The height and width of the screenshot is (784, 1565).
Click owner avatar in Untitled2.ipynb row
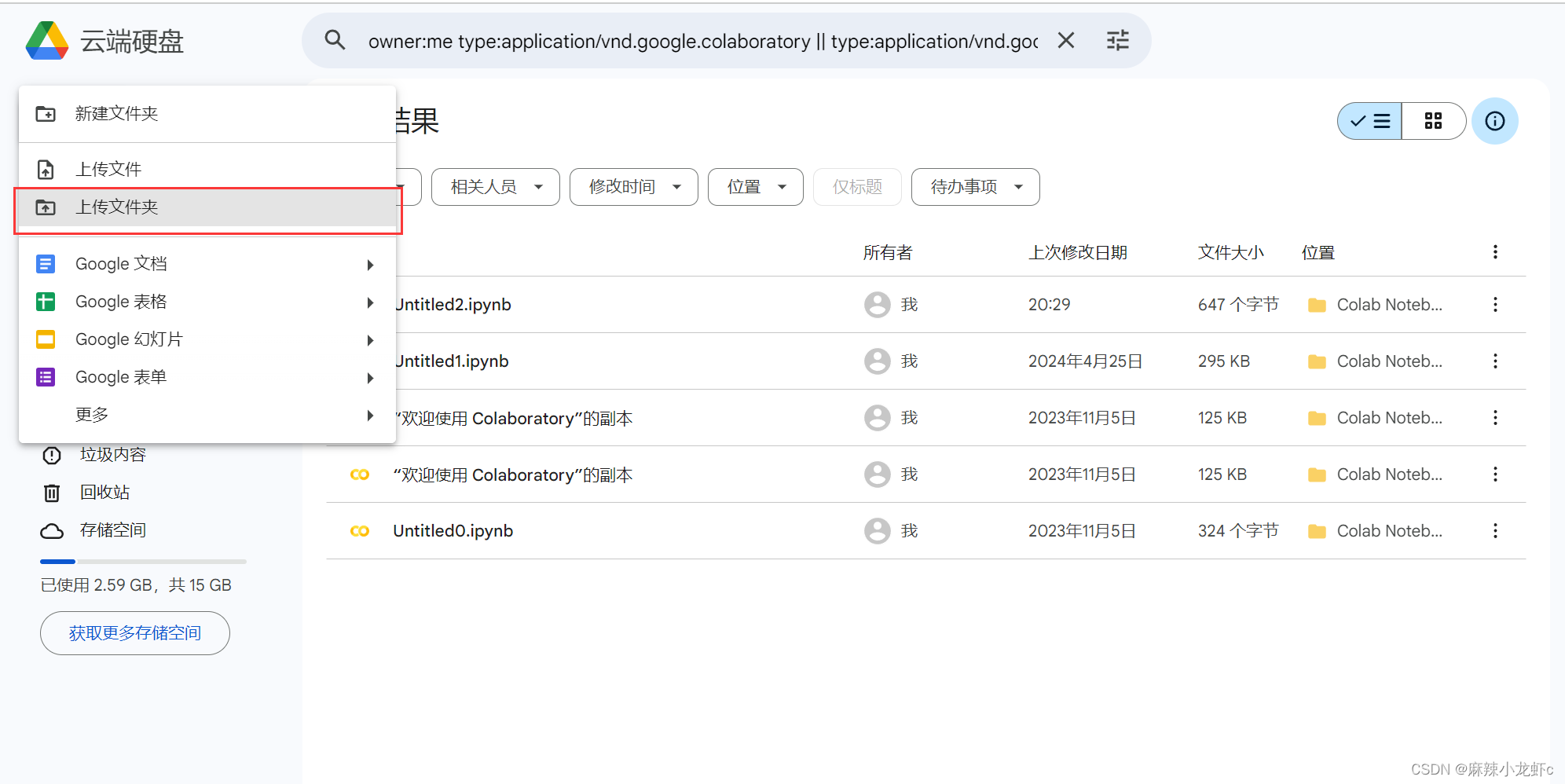878,305
